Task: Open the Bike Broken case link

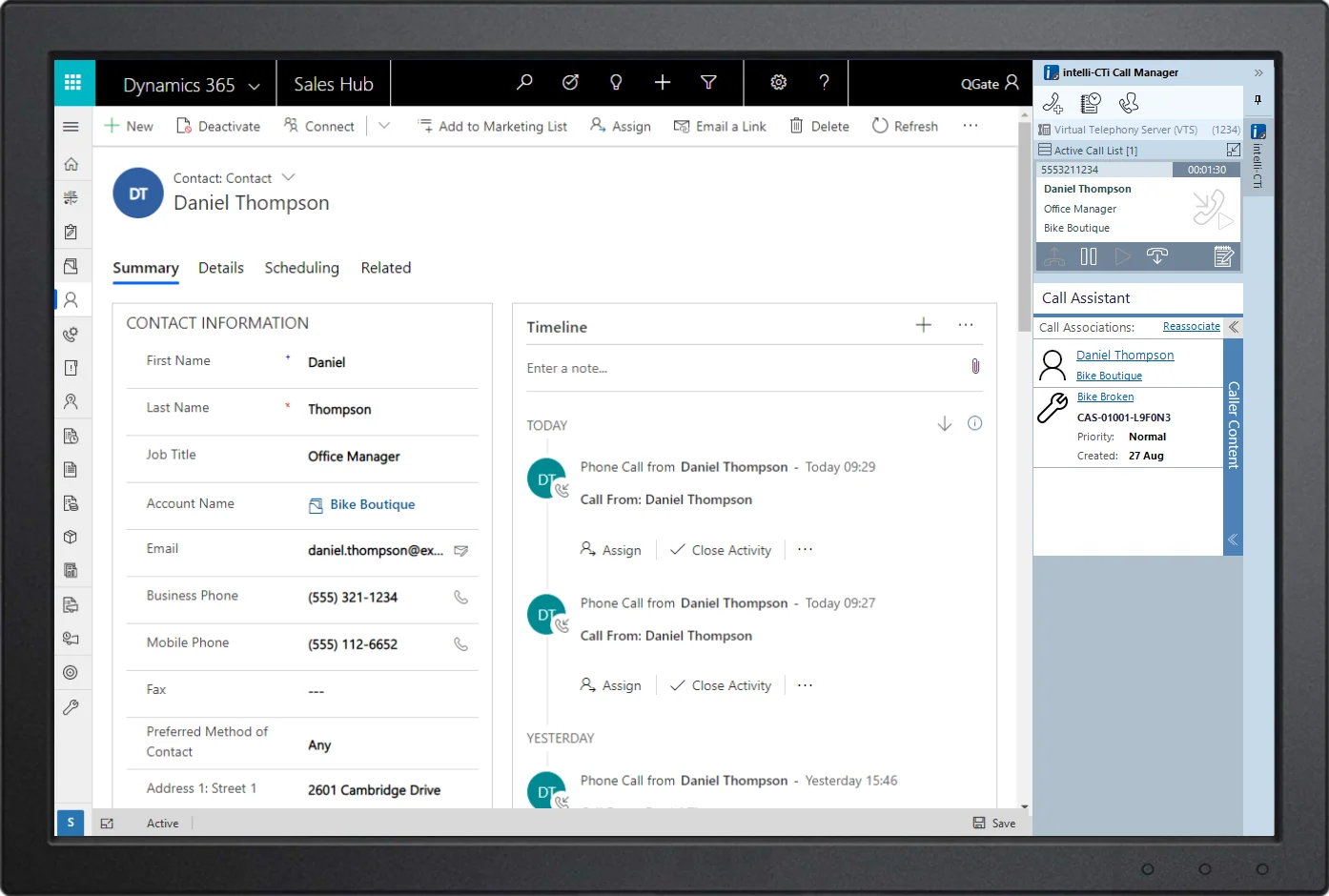Action: click(x=1106, y=397)
